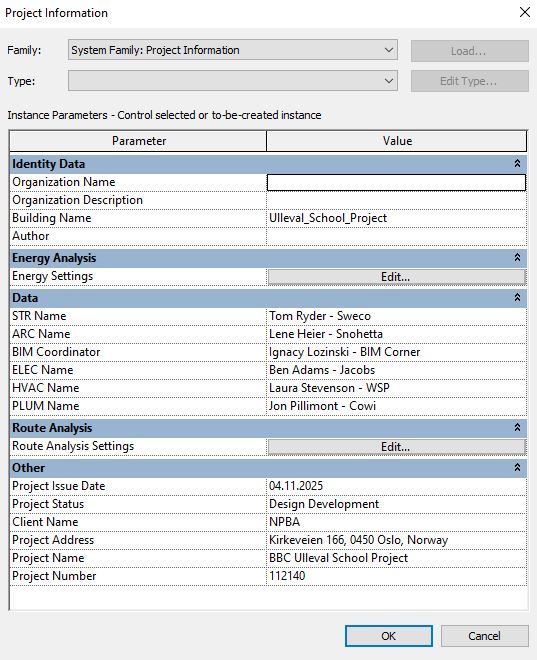Image resolution: width=537 pixels, height=660 pixels.
Task: Collapse the Energy Analysis section chevron
Action: tap(517, 258)
